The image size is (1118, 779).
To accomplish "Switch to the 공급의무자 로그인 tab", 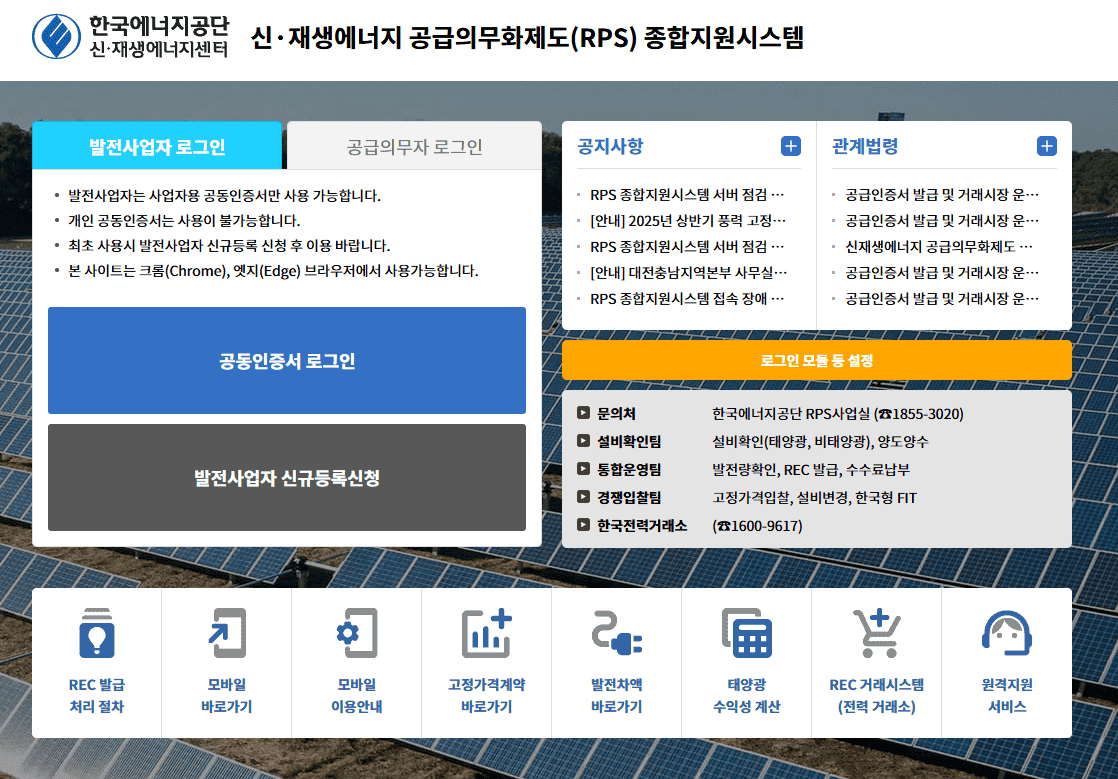I will [x=414, y=145].
